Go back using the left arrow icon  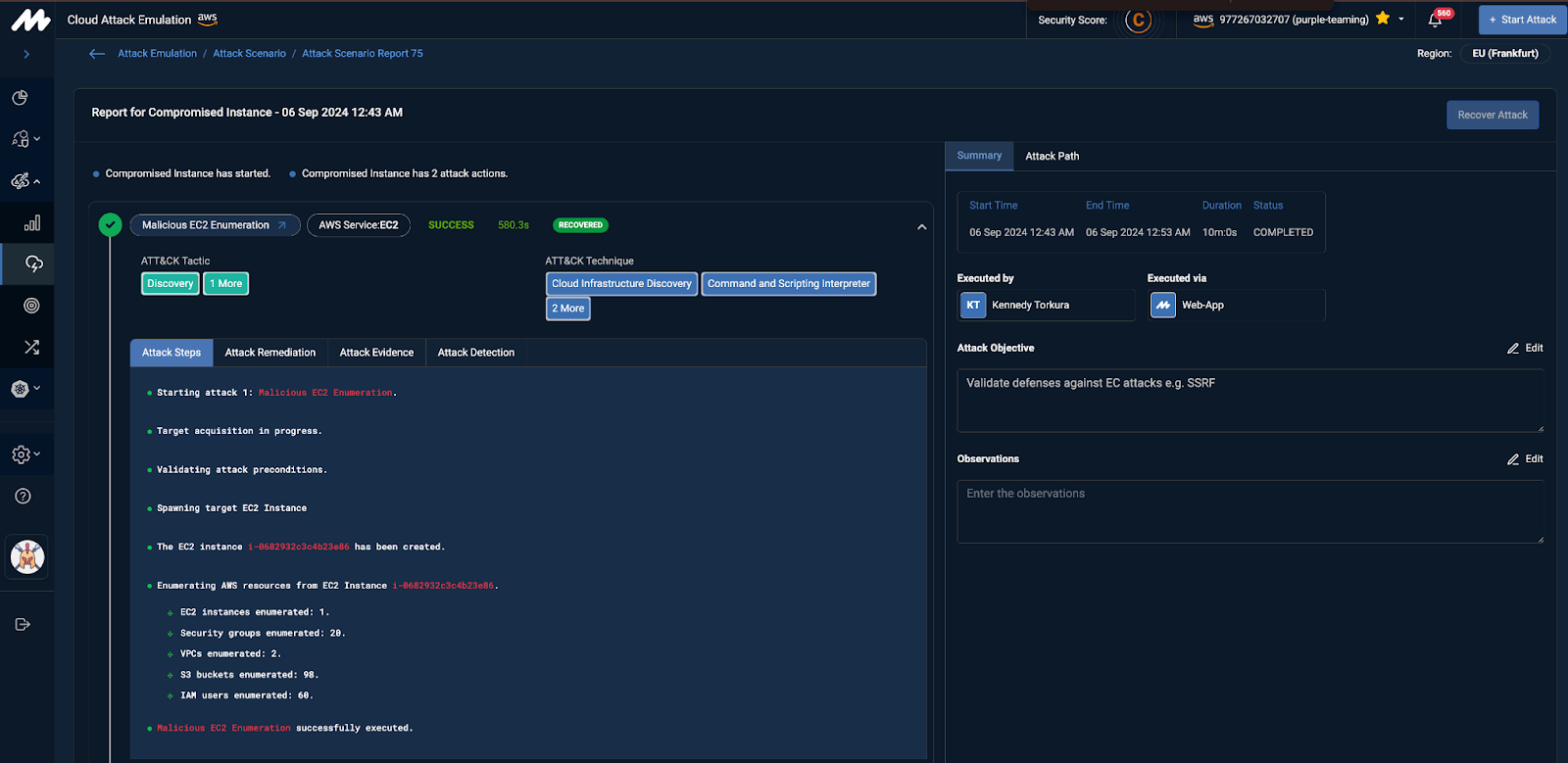97,54
